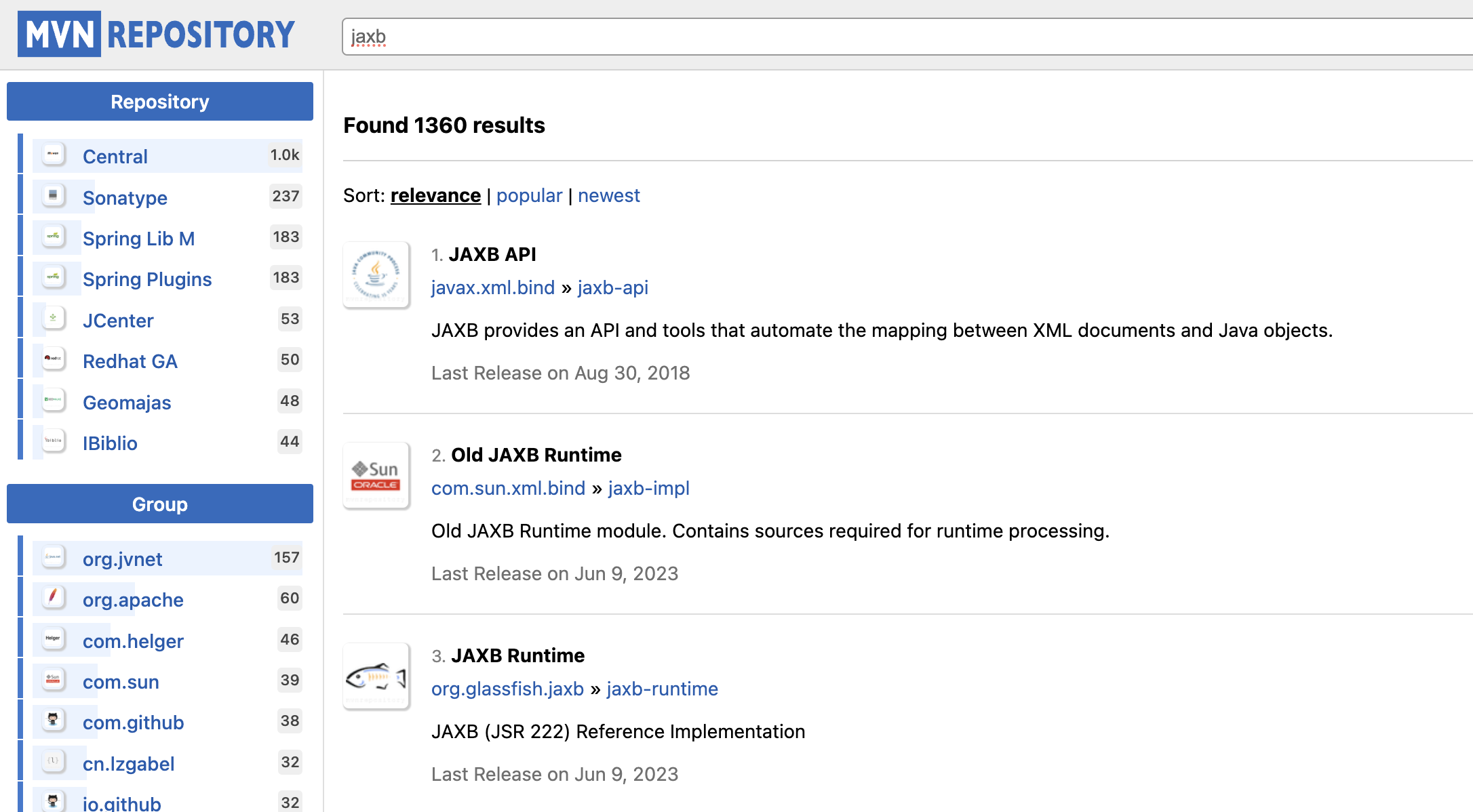Sort results by relevance
This screenshot has width=1473, height=812.
pyautogui.click(x=435, y=195)
